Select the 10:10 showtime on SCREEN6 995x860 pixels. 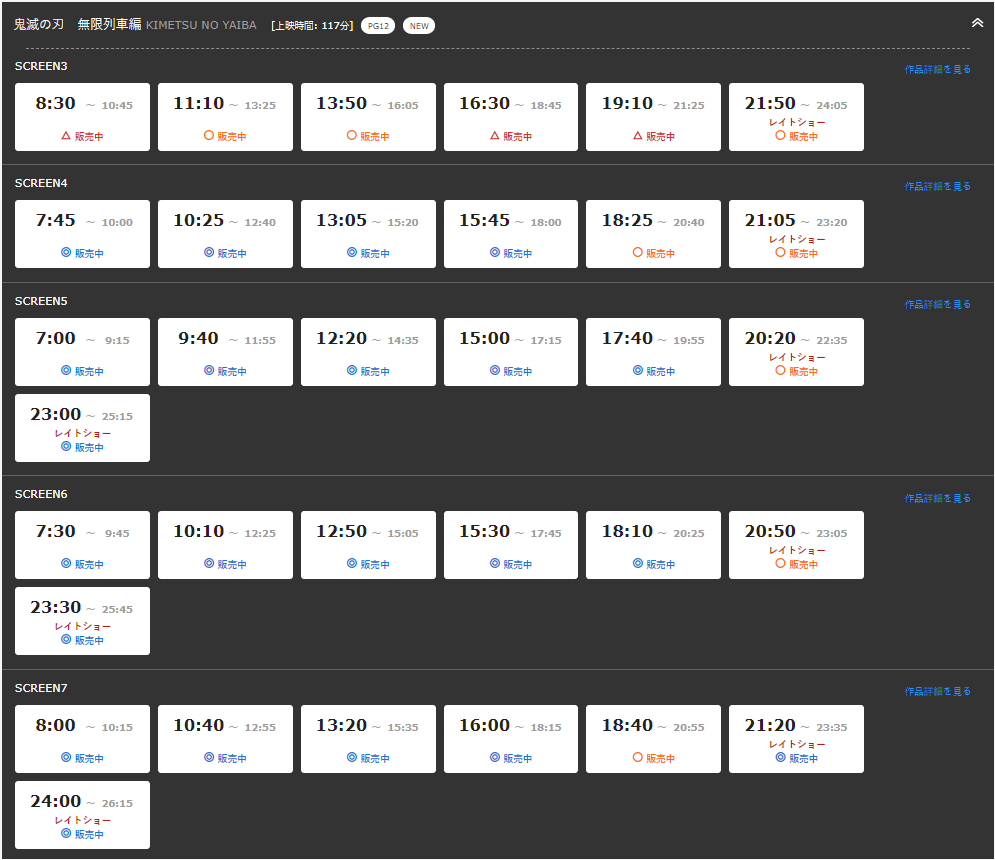pos(225,545)
